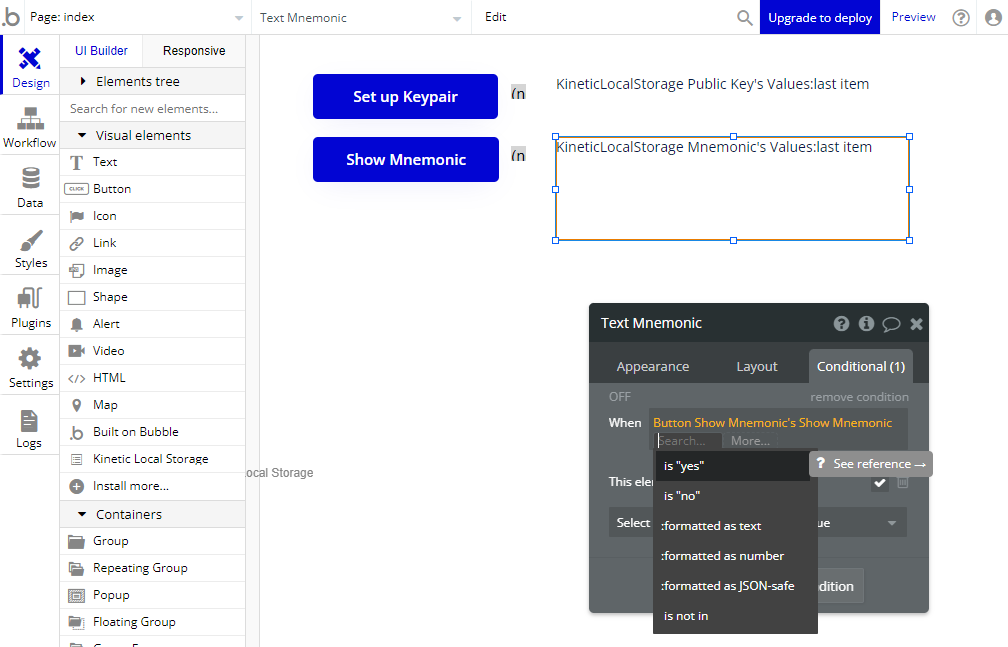Switch to the Appearance tab
The height and width of the screenshot is (647, 1008).
(652, 367)
